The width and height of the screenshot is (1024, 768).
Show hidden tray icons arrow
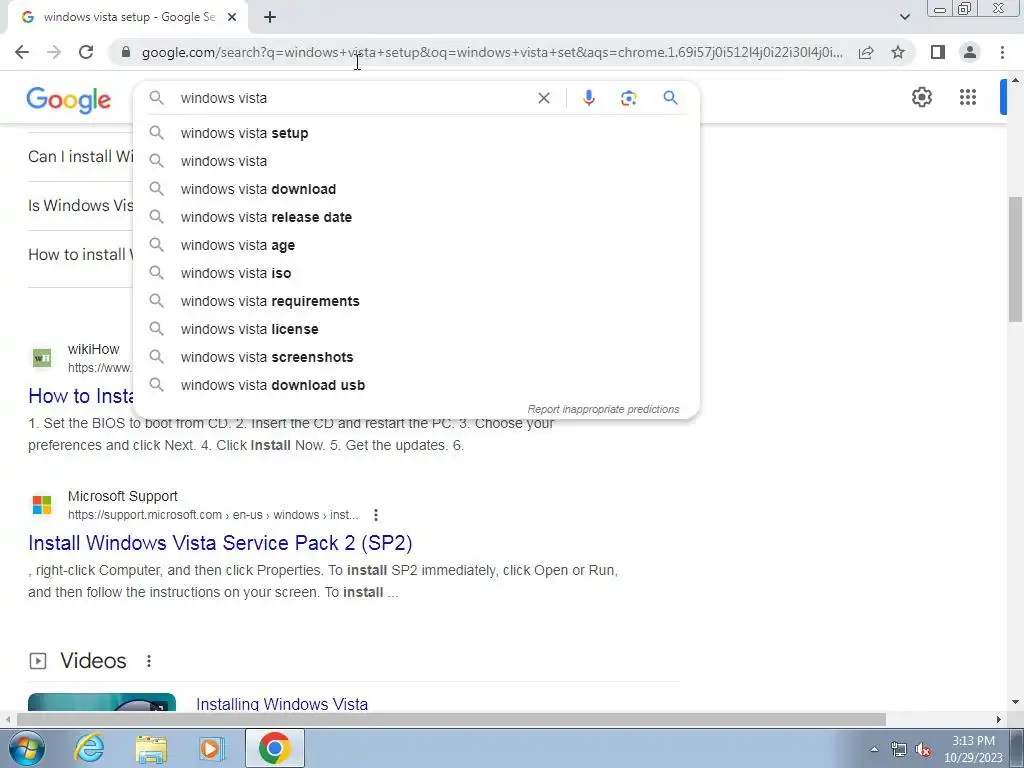click(874, 749)
